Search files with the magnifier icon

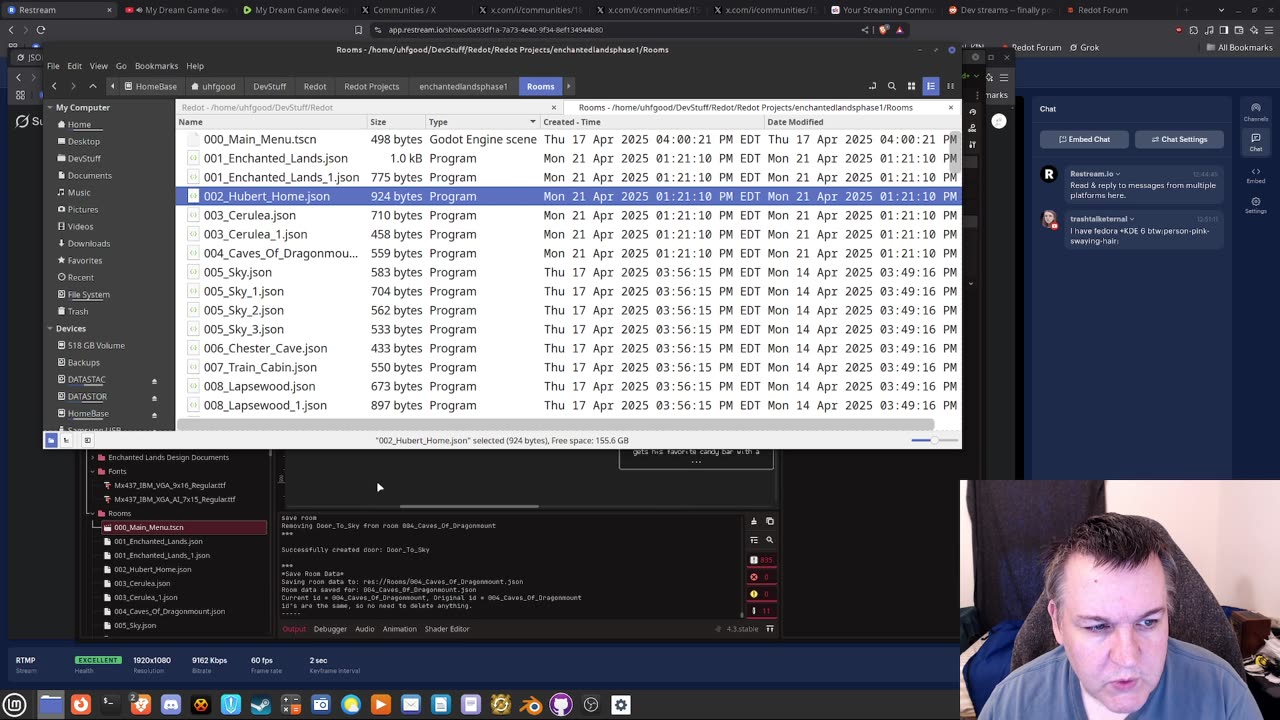click(x=892, y=86)
